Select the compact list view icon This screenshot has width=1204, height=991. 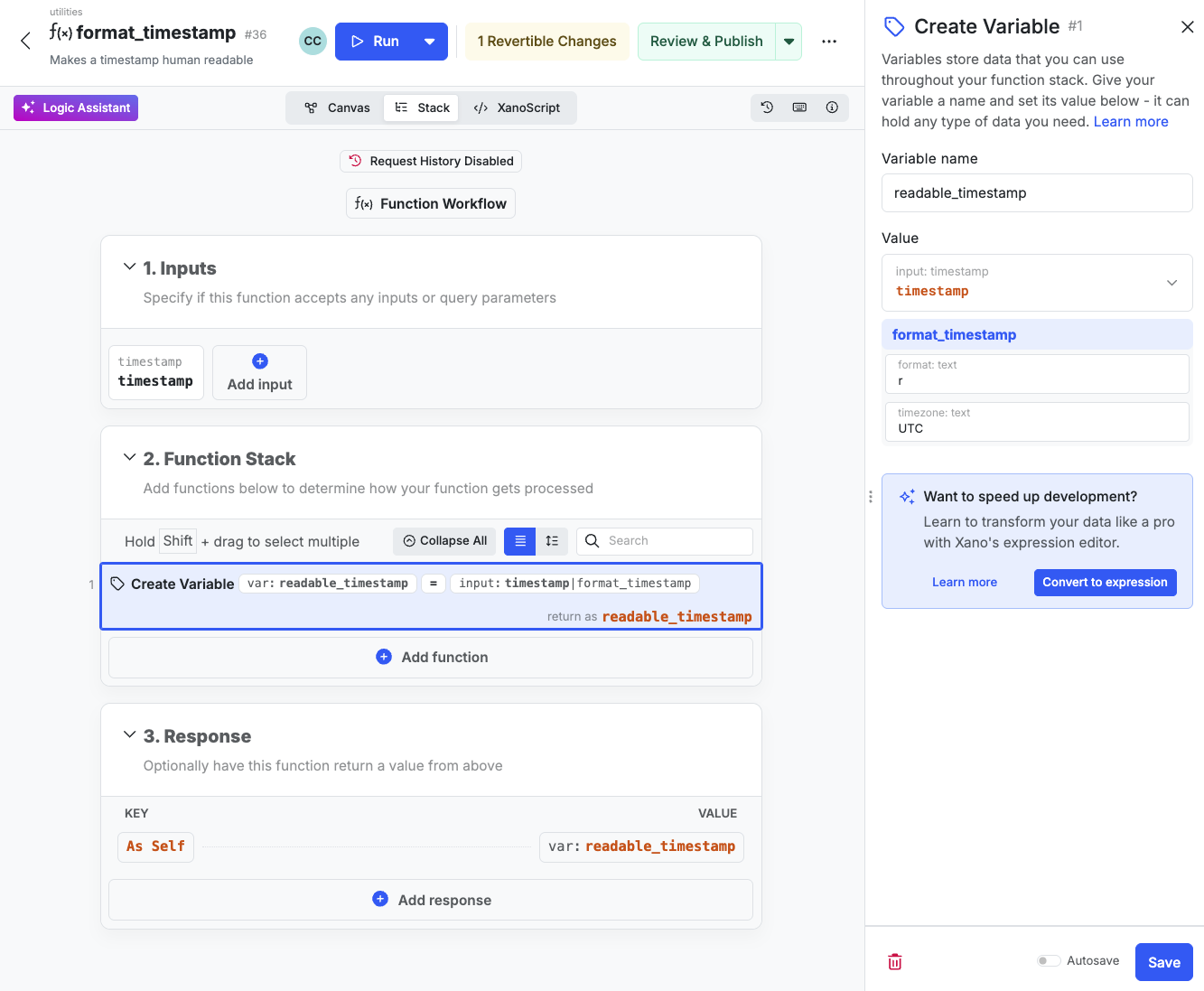click(519, 541)
